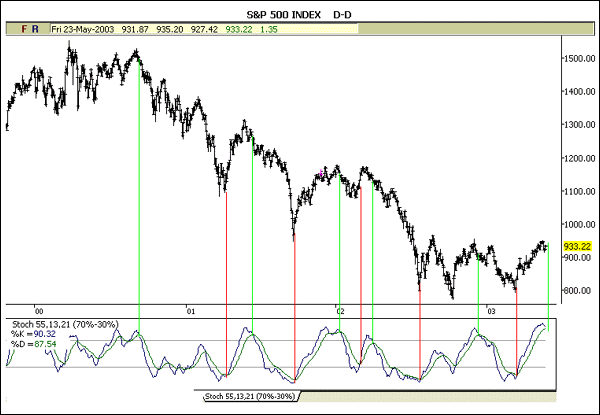The width and height of the screenshot is (600, 415).
Task: Click the S&P 500 INDEX D-D chart title
Action: tap(299, 15)
